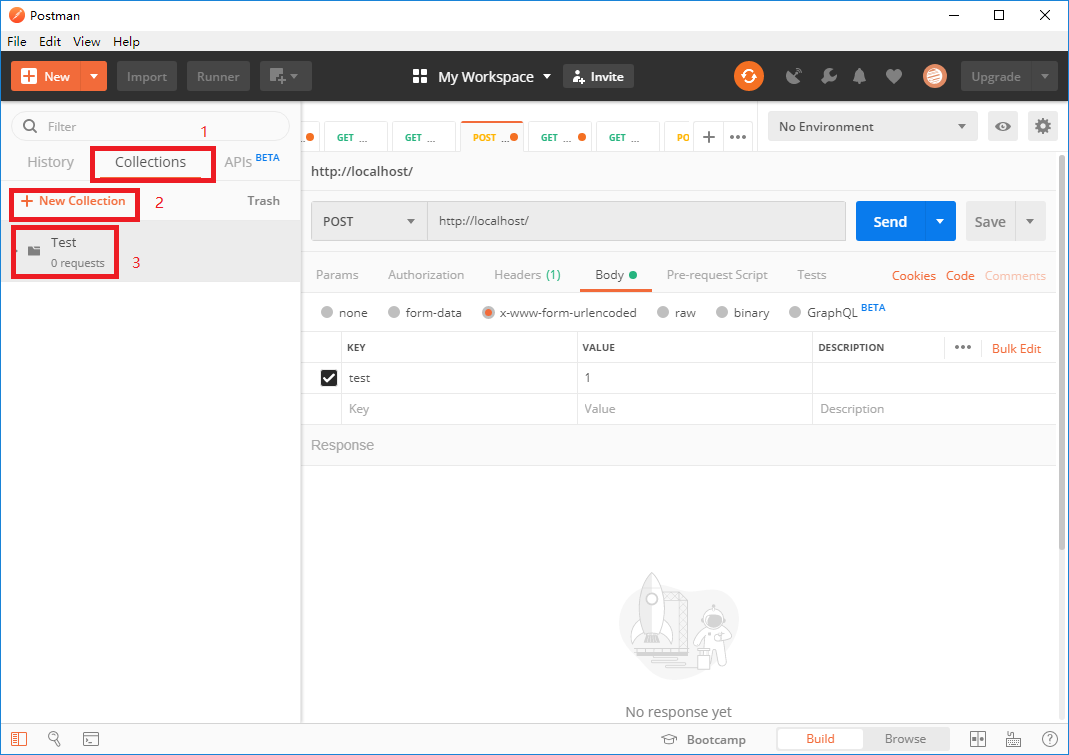Open environment quick look eye icon

[x=1002, y=126]
